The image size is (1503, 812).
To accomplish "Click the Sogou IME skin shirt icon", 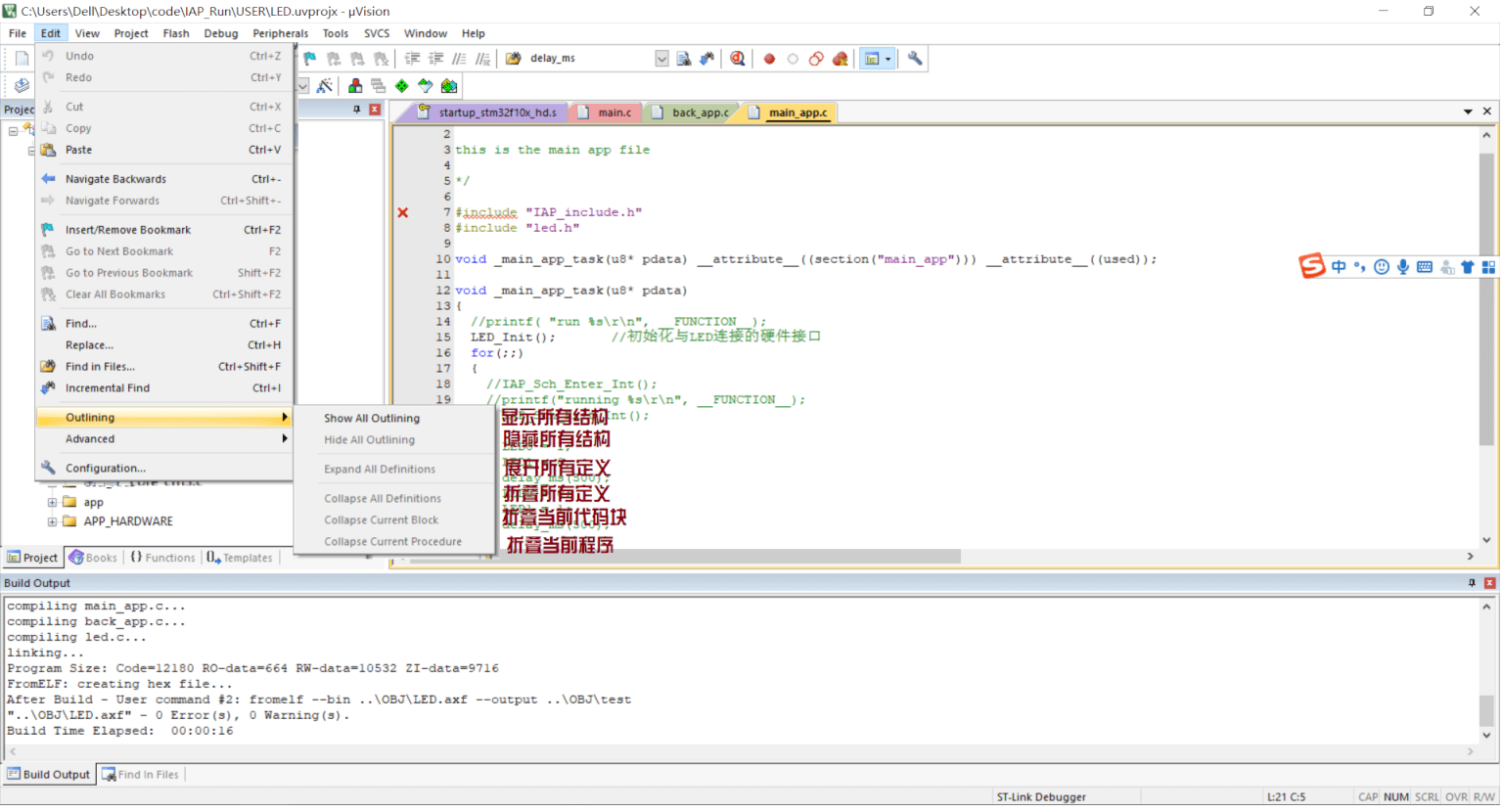I will [1468, 267].
